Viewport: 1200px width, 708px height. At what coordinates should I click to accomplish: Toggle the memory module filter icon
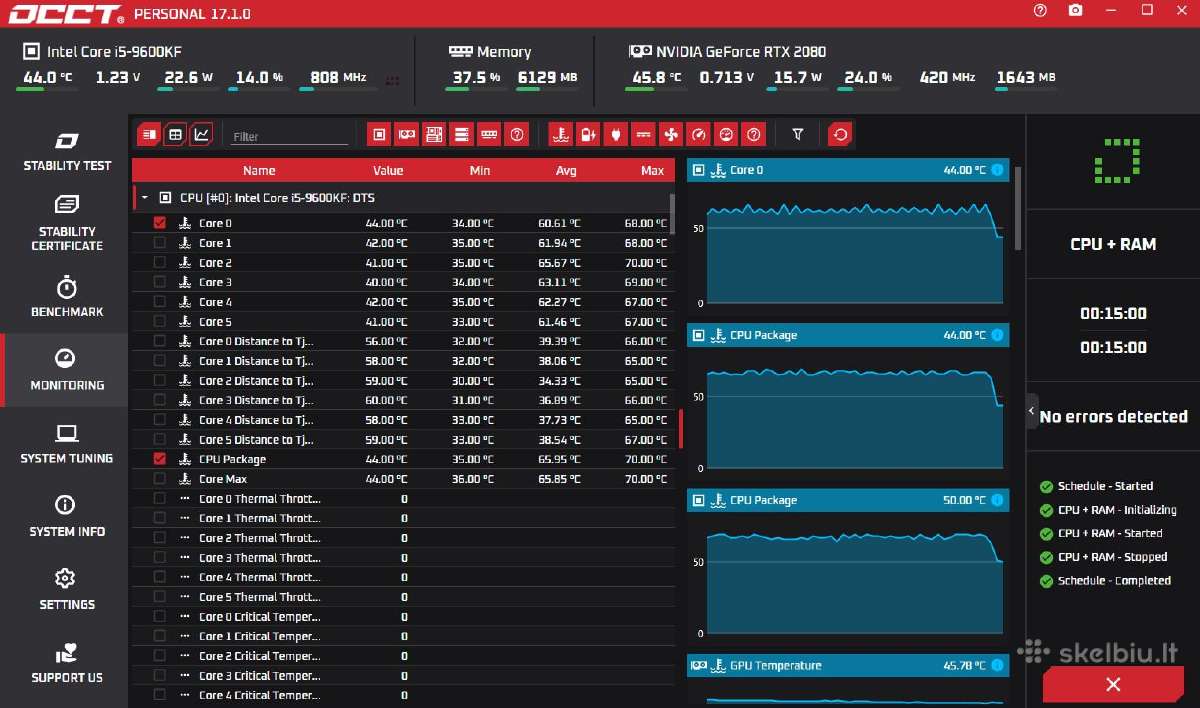(x=489, y=134)
